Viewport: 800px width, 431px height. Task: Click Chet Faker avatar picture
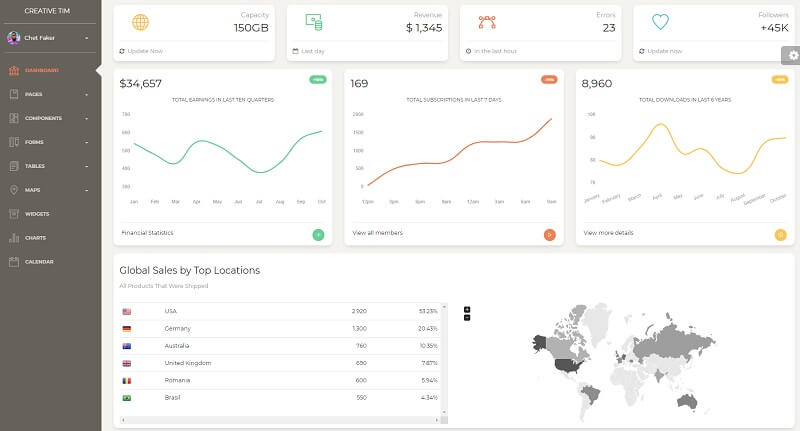click(x=14, y=38)
